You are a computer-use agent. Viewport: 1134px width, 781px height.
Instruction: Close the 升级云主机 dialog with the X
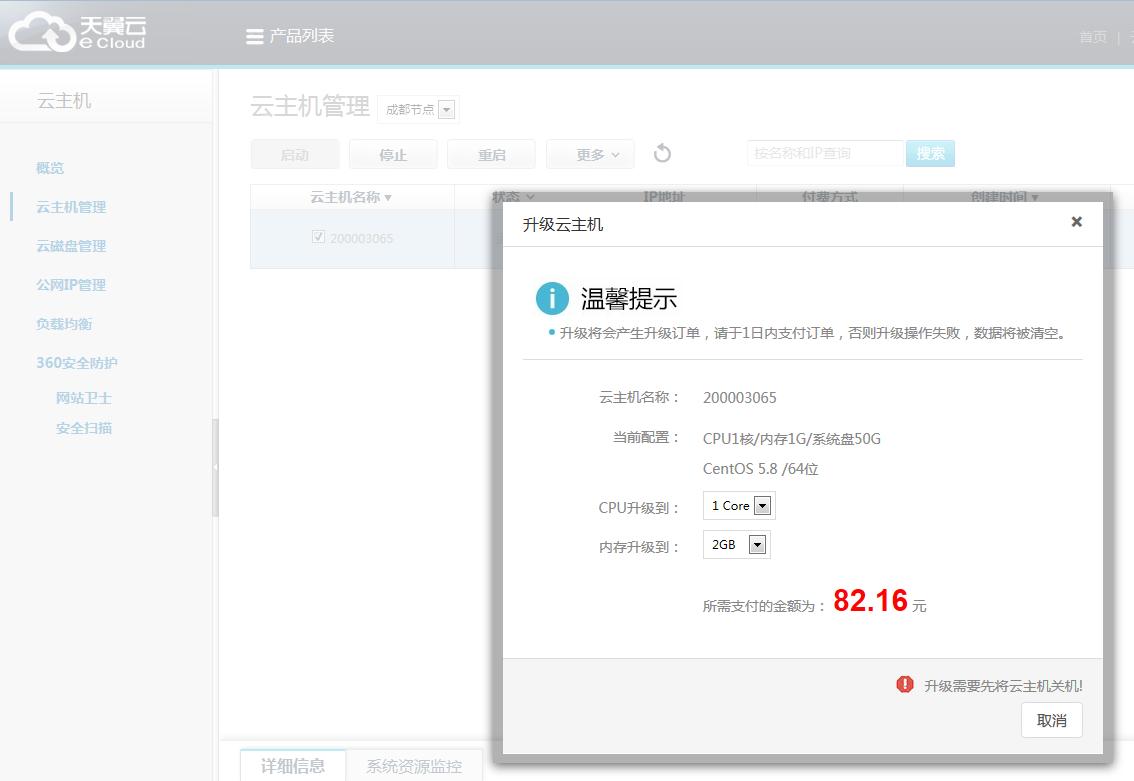point(1076,222)
